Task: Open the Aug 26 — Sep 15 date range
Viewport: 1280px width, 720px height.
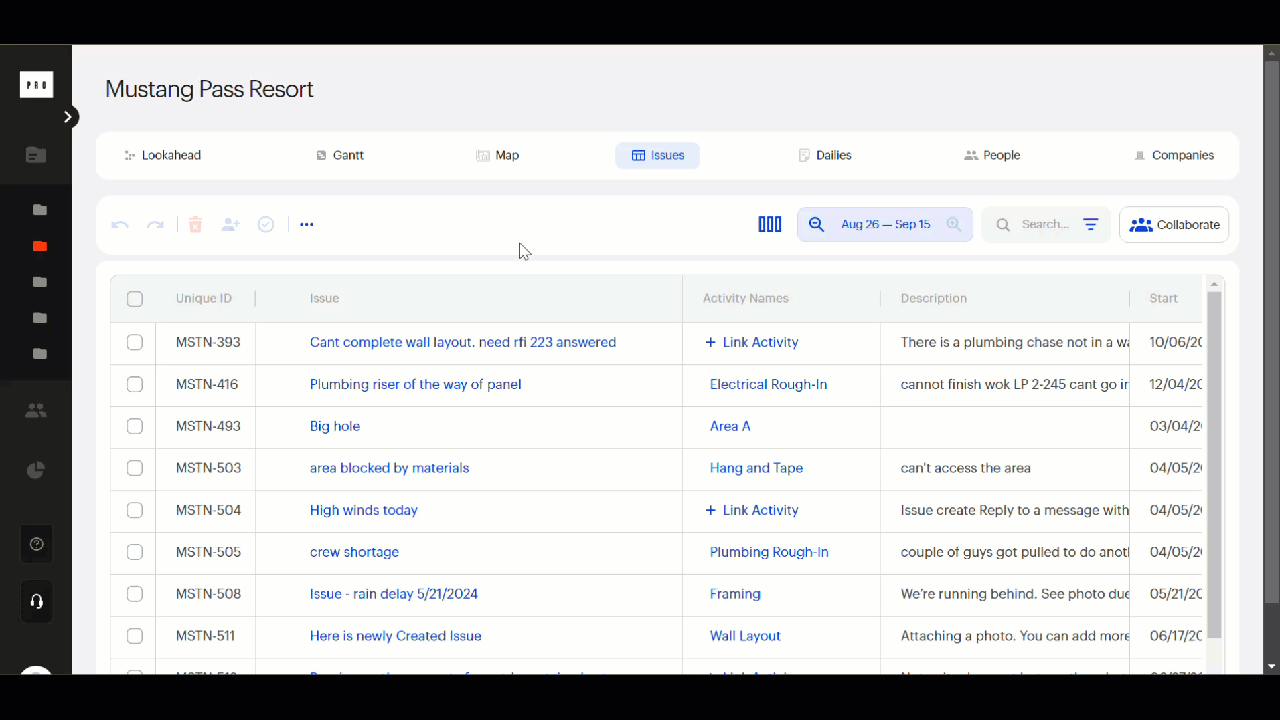Action: pos(886,225)
